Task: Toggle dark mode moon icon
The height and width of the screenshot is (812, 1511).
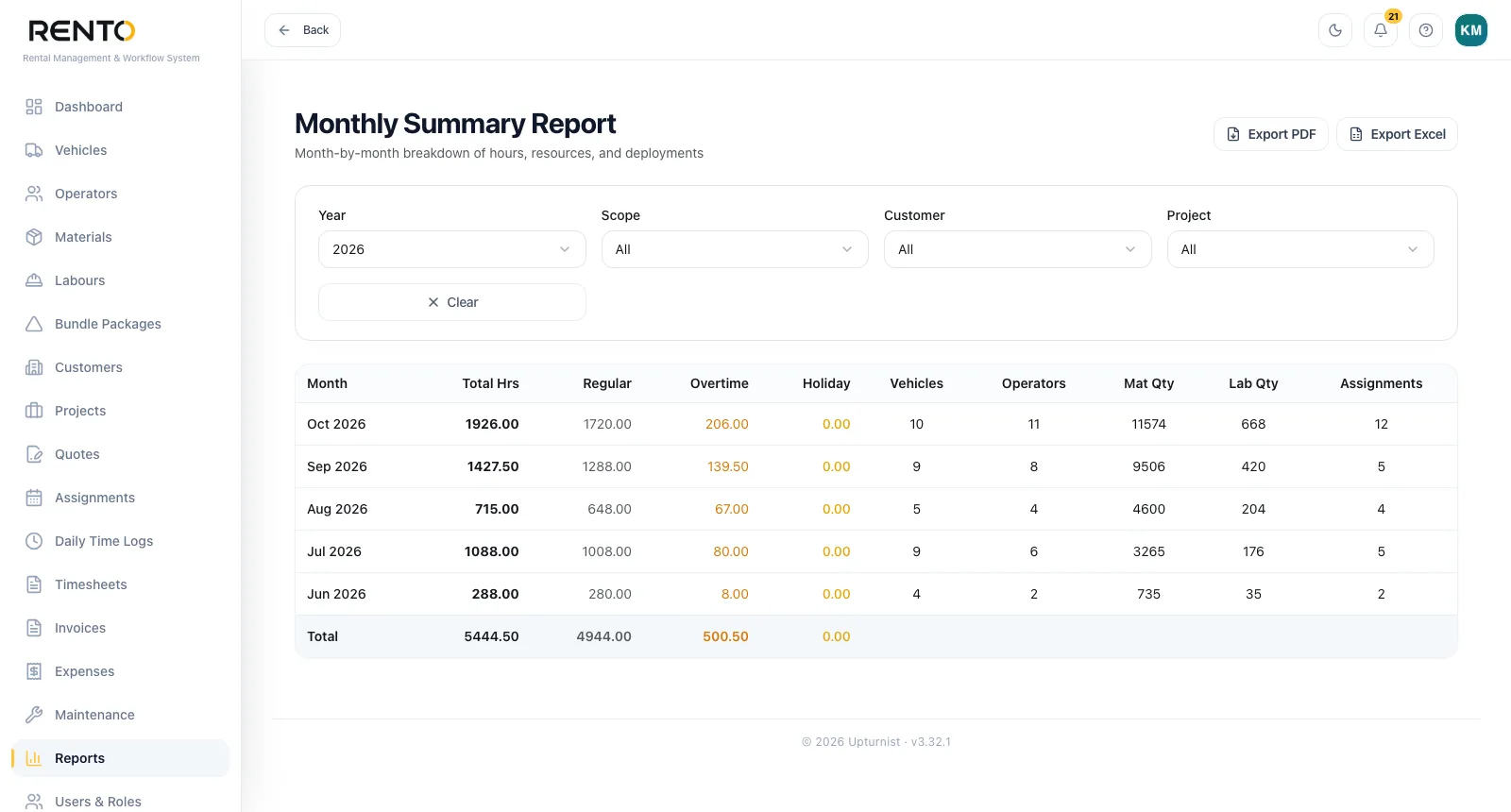Action: [1335, 30]
